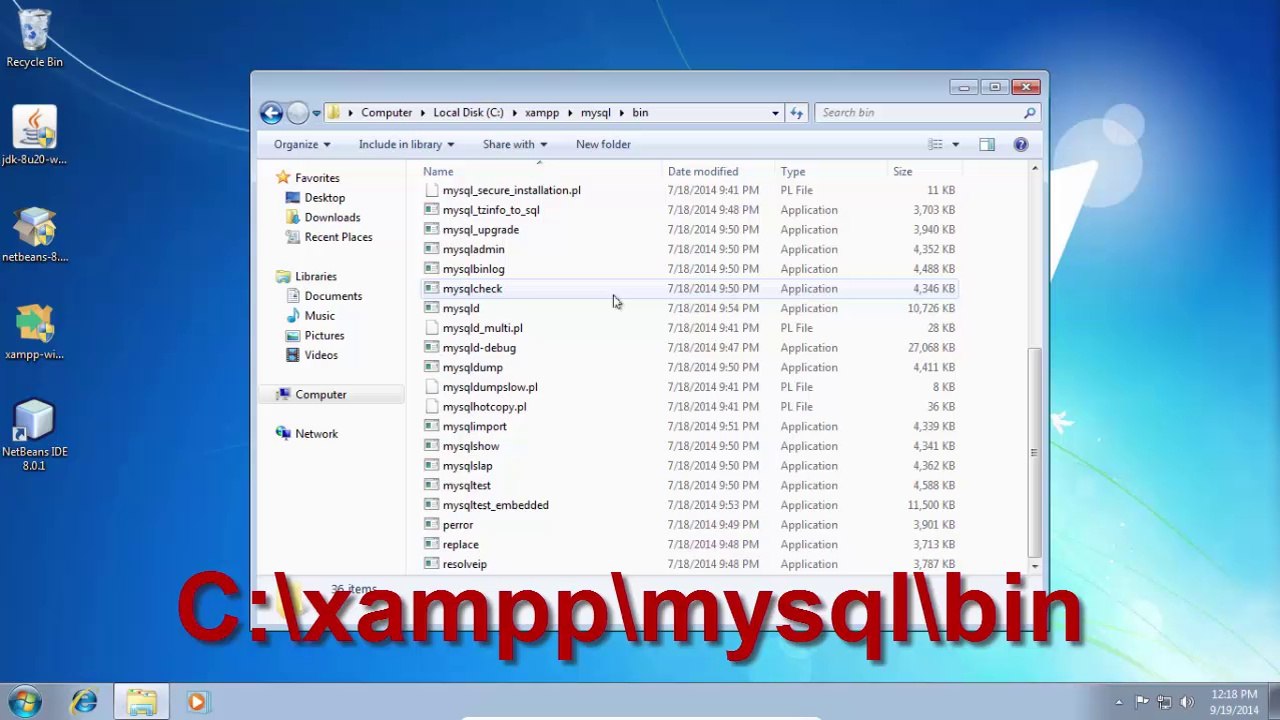Viewport: 1280px width, 720px height.
Task: Open the Videos library
Action: pos(321,355)
